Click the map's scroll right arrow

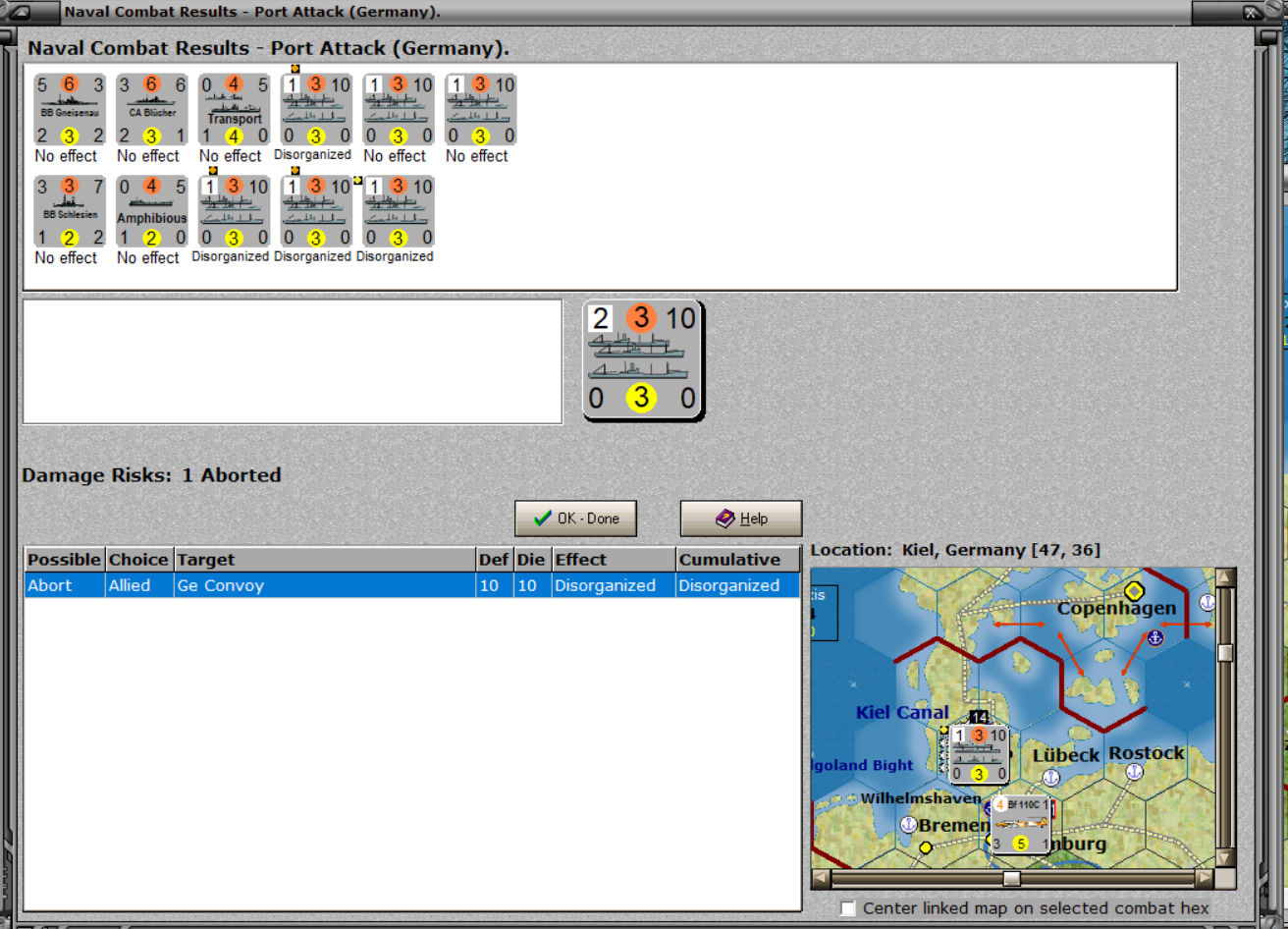point(1204,878)
